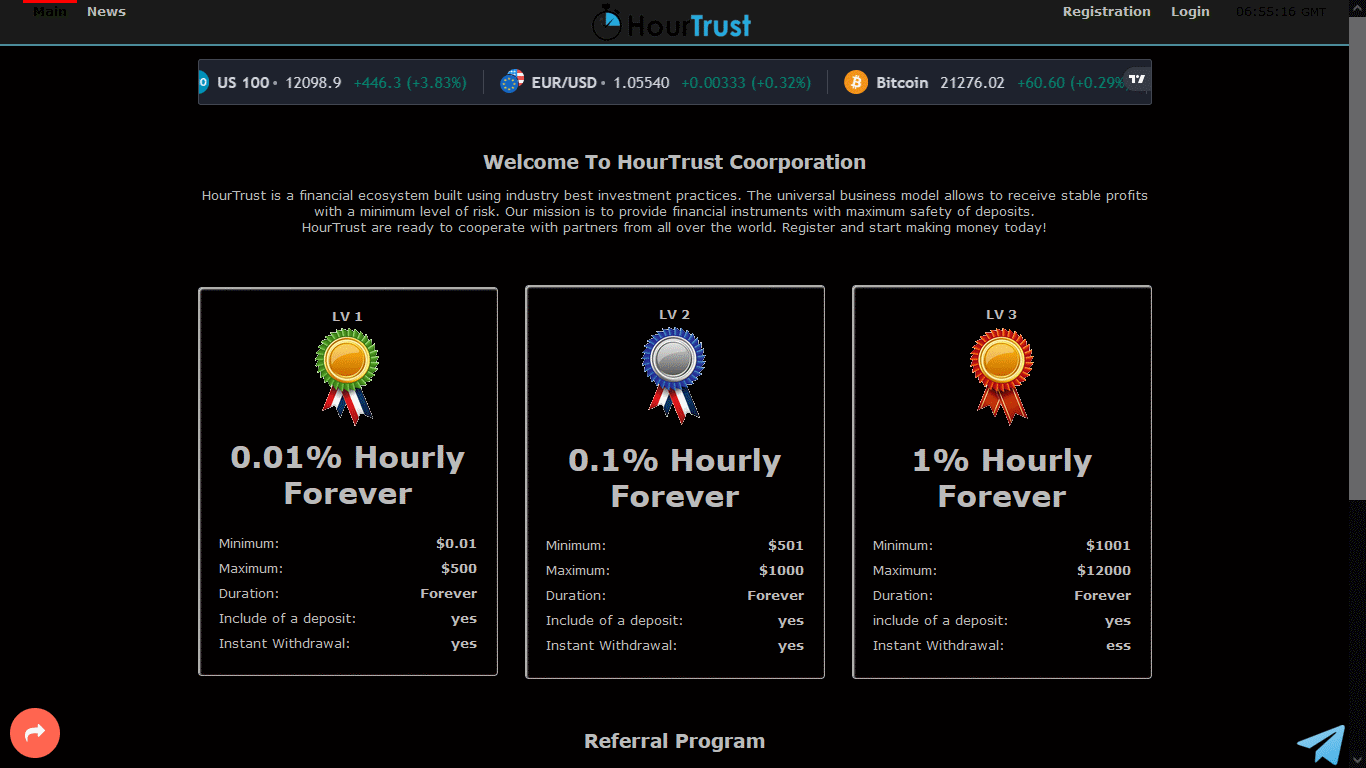
Task: Click the $500 maximum value in LV 1
Action: 459,569
